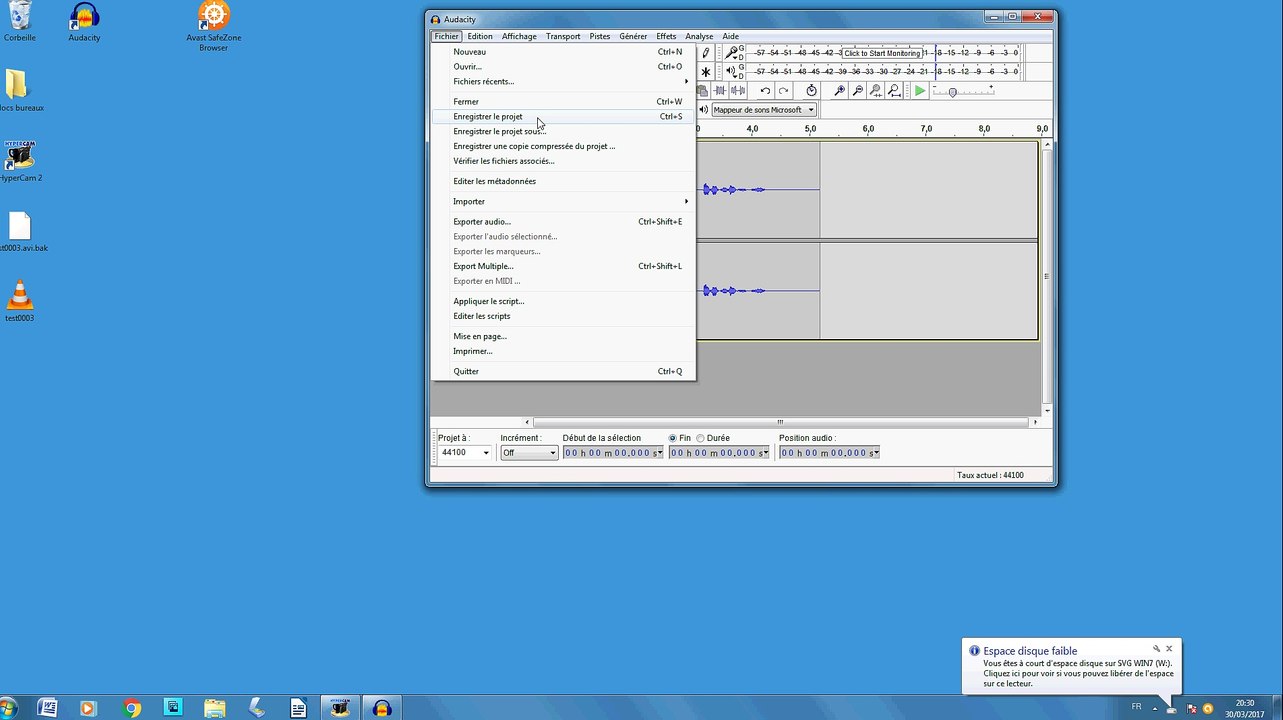Open Corbeille recycle bin icon
The width and height of the screenshot is (1283, 720).
coord(19,22)
